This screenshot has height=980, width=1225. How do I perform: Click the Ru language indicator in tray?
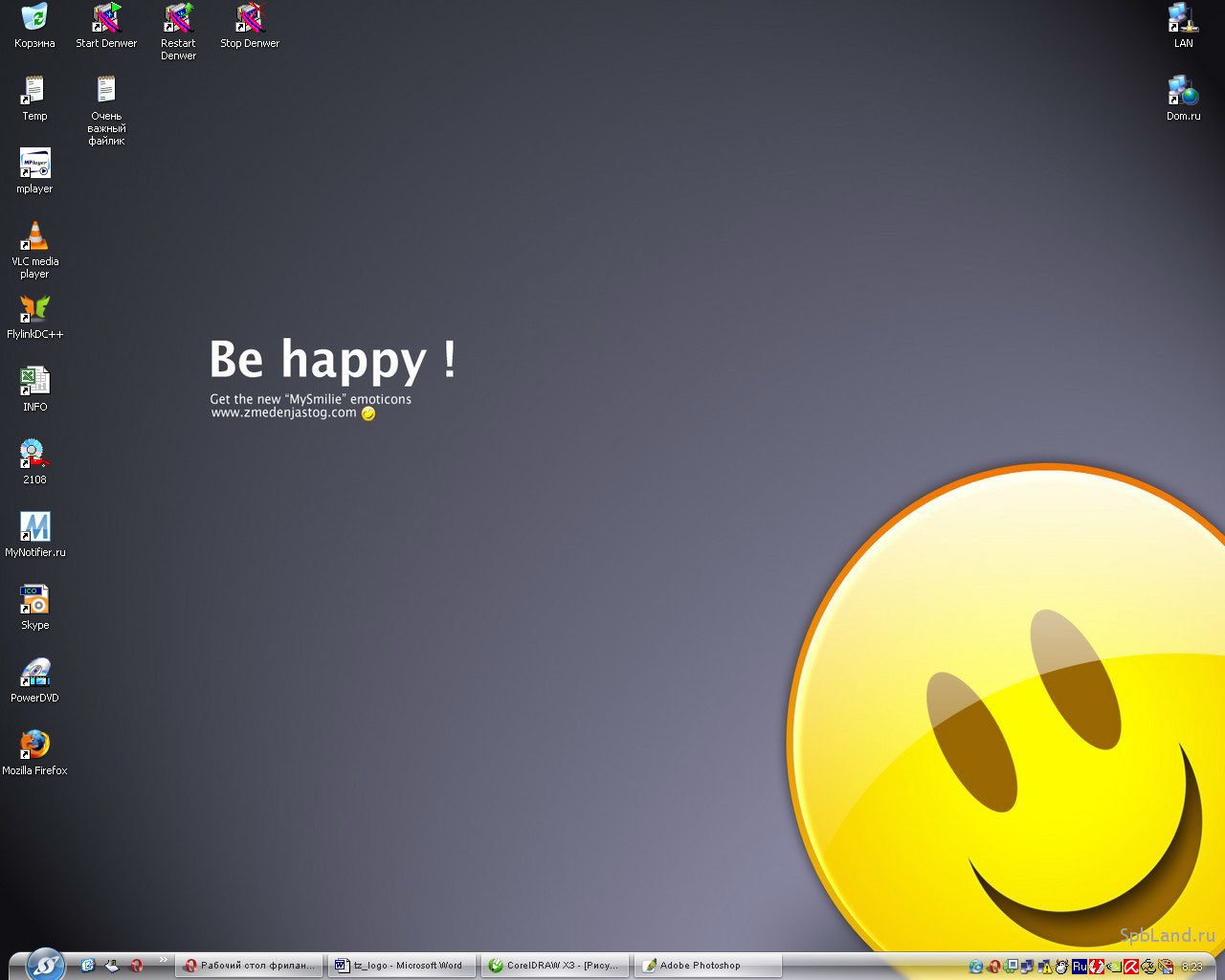tap(1079, 967)
